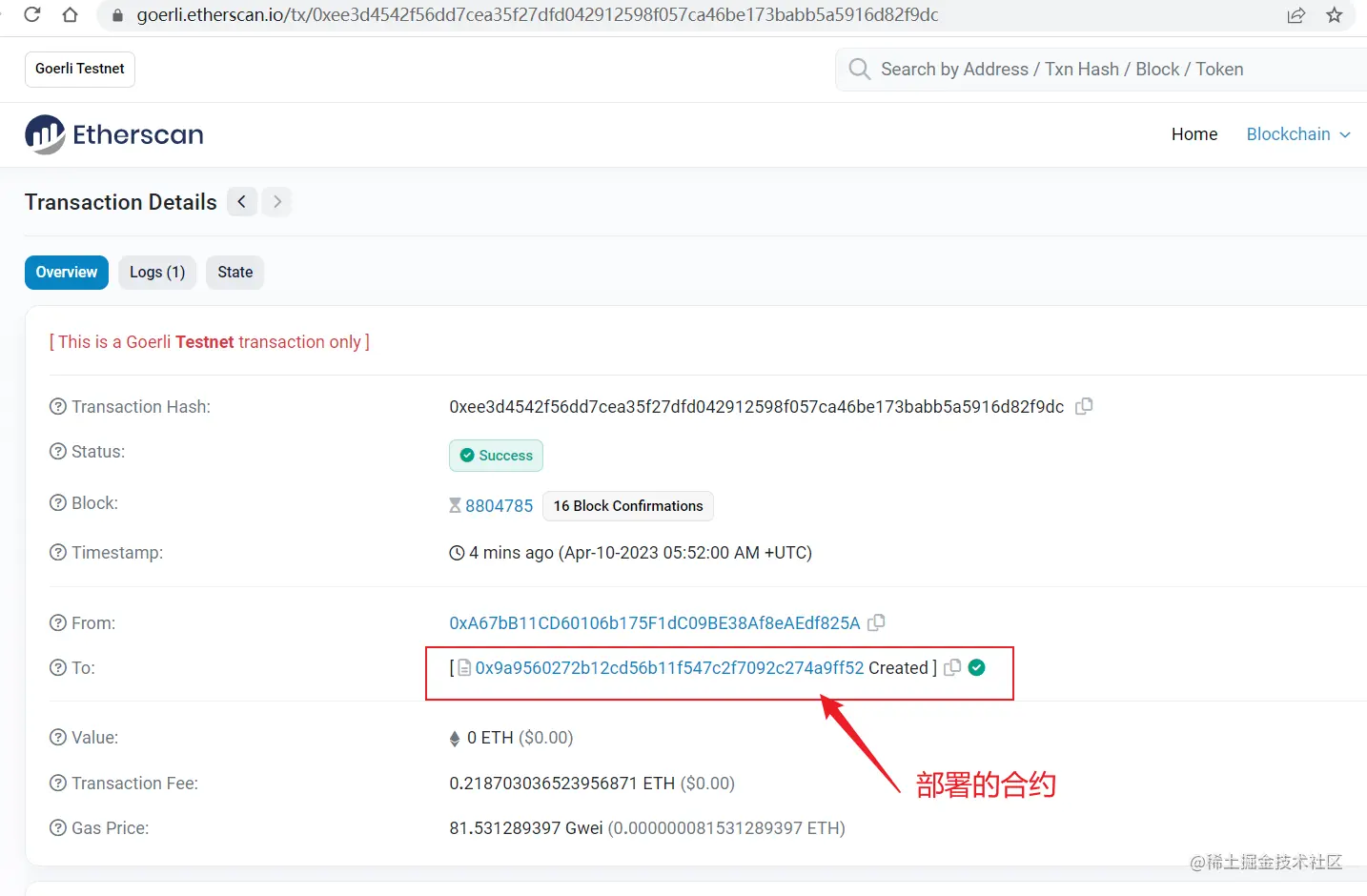Click the clock icon beside the timestamp
Screen dimensions: 1367x896
(457, 553)
